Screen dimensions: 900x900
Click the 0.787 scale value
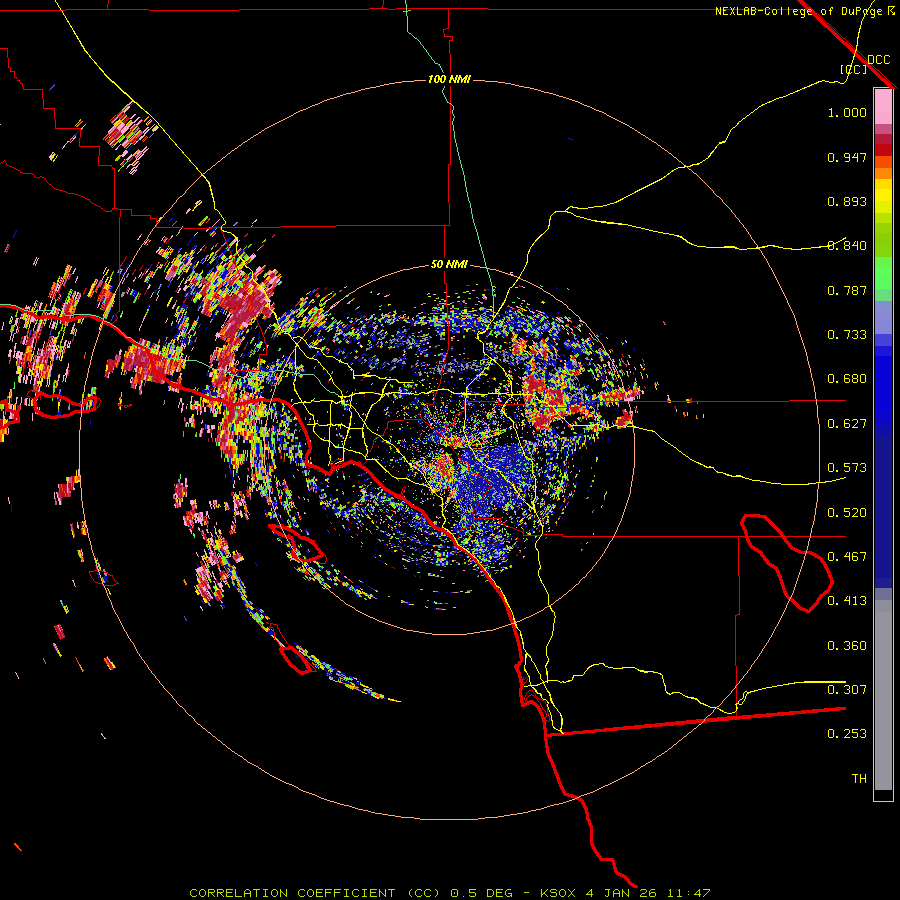847,290
